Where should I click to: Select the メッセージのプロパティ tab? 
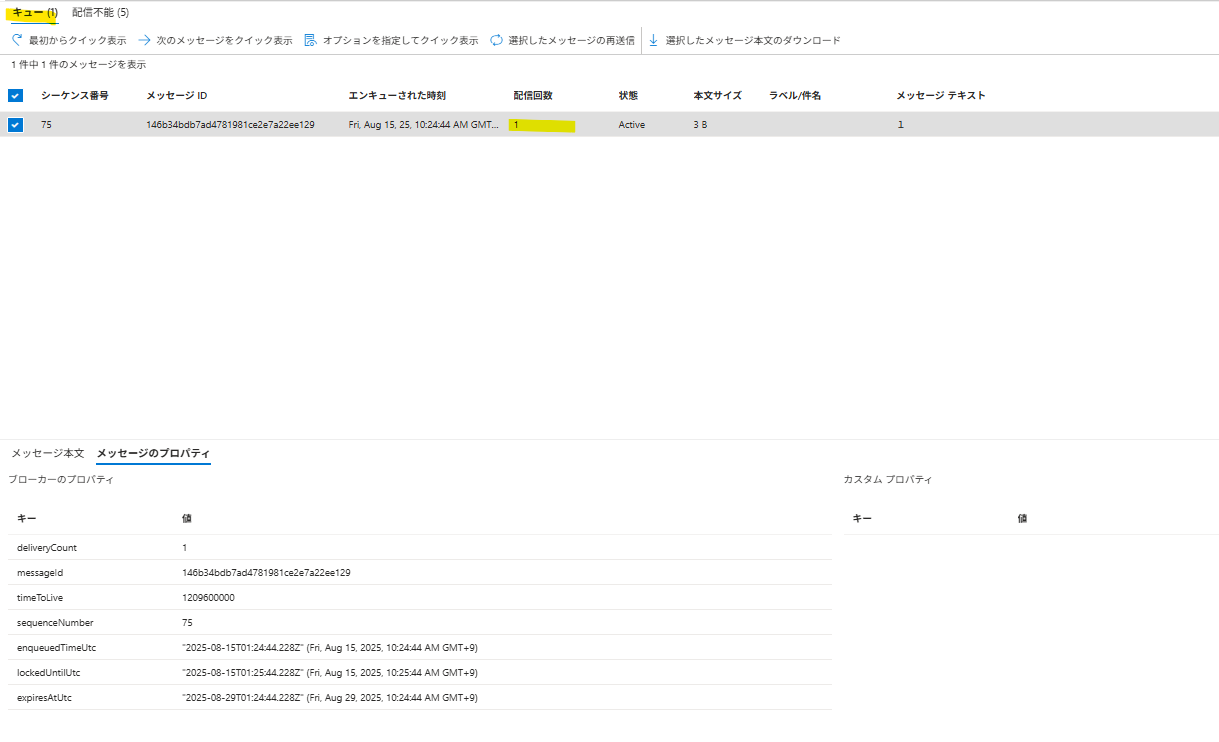pyautogui.click(x=153, y=453)
